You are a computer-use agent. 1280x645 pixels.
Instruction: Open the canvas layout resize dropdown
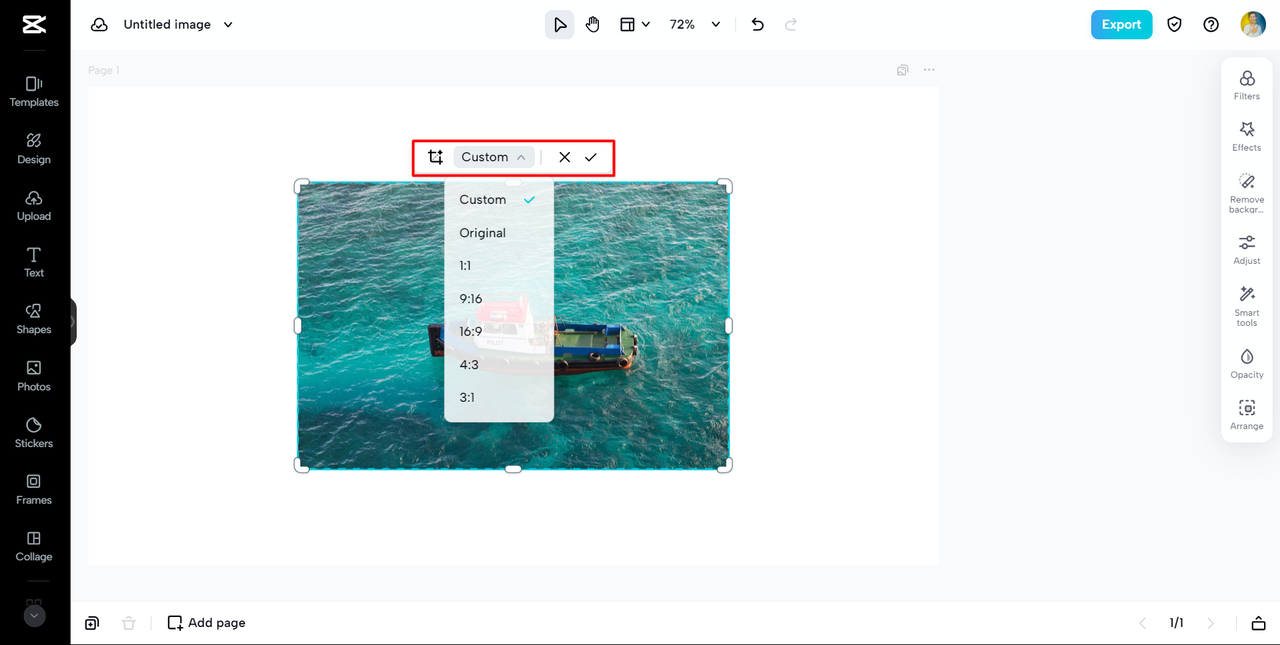point(635,25)
